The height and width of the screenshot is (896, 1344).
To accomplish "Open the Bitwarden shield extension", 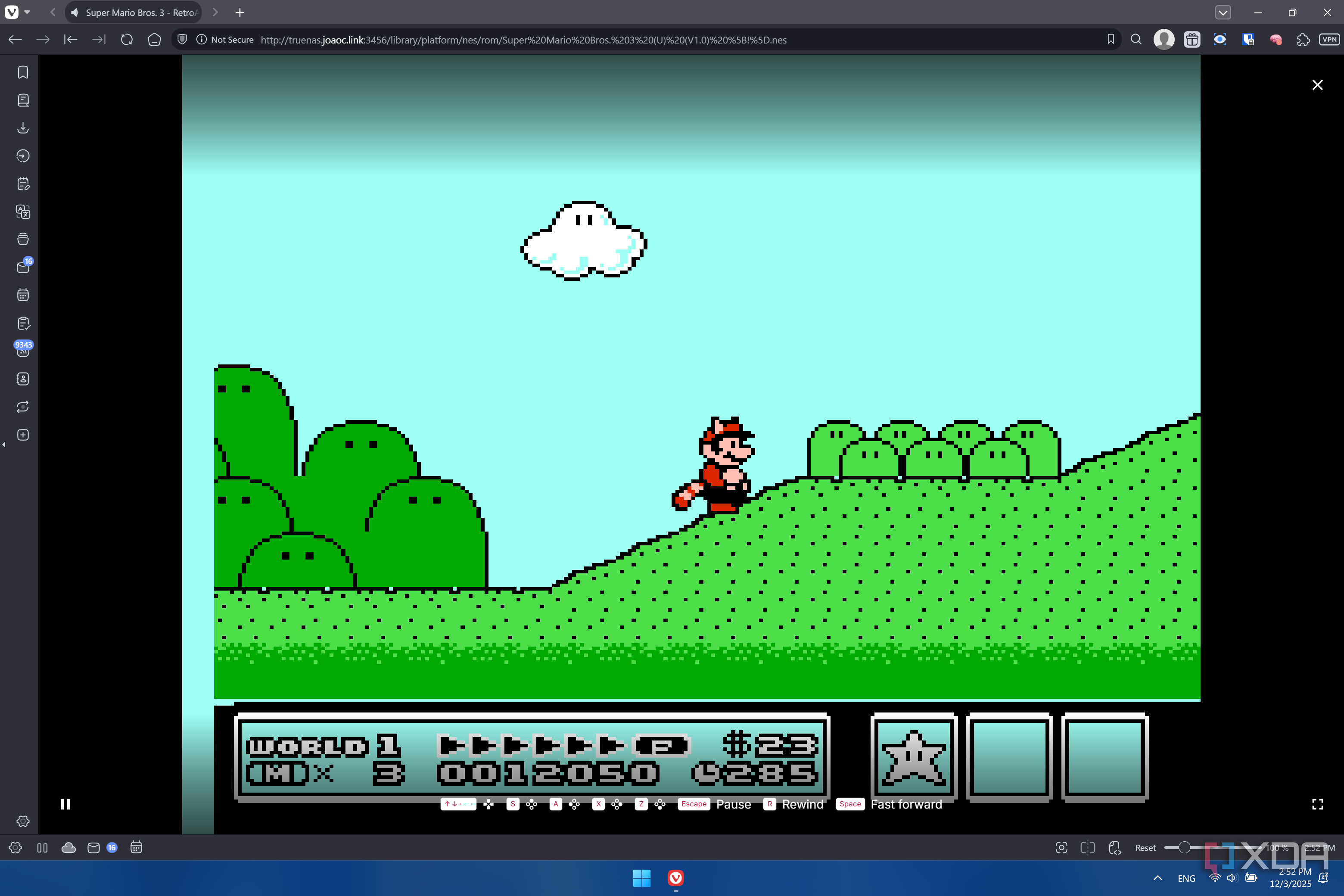I will pos(1248,40).
